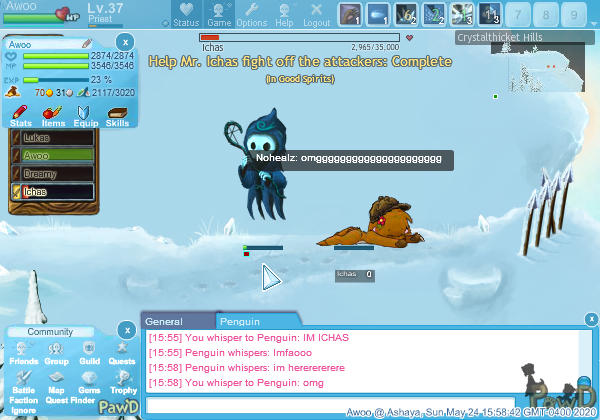Image resolution: width=600 pixels, height=420 pixels.
Task: Open the Quests star icon
Action: 122,352
